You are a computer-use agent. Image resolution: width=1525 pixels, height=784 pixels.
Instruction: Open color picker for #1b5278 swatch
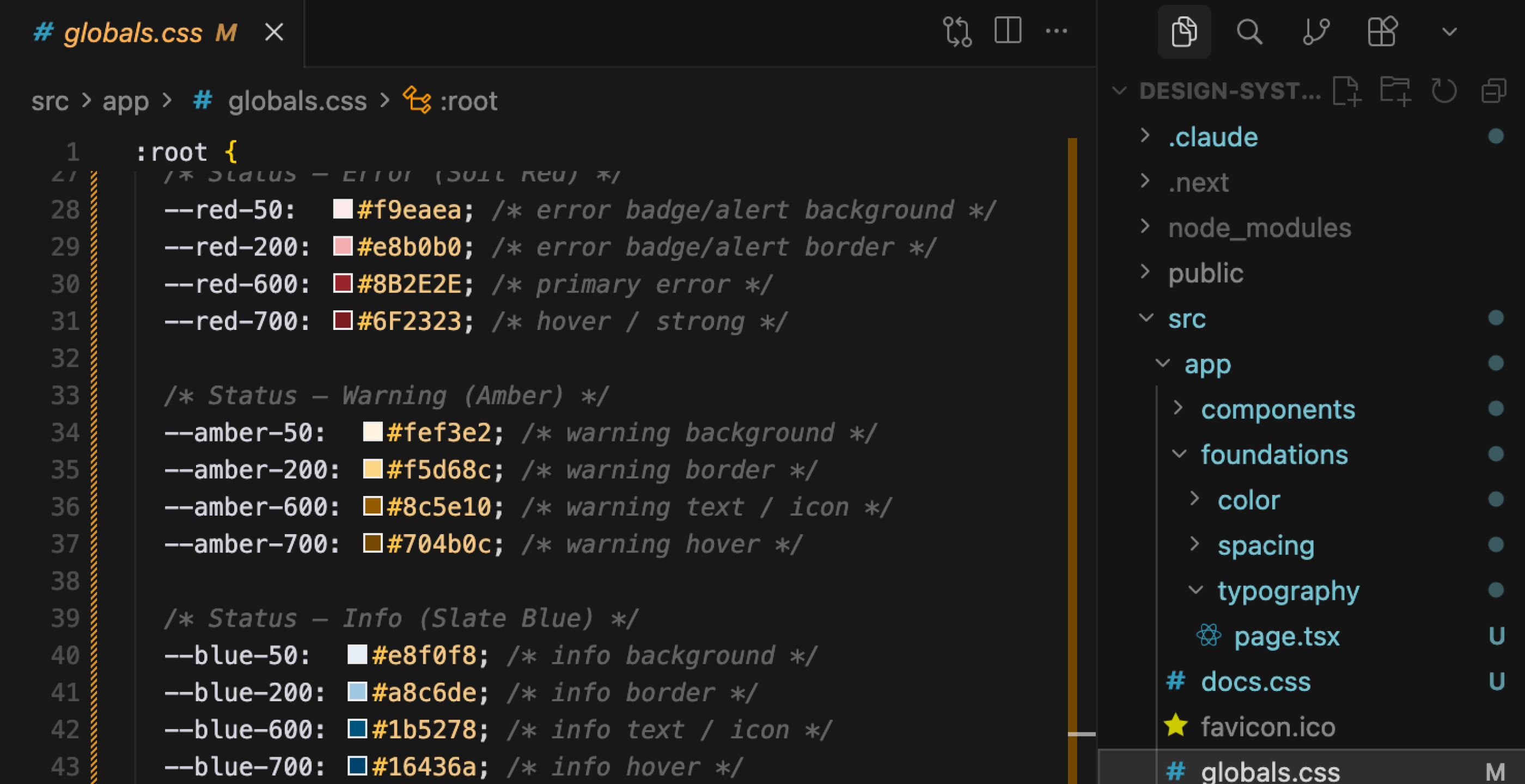tap(357, 729)
